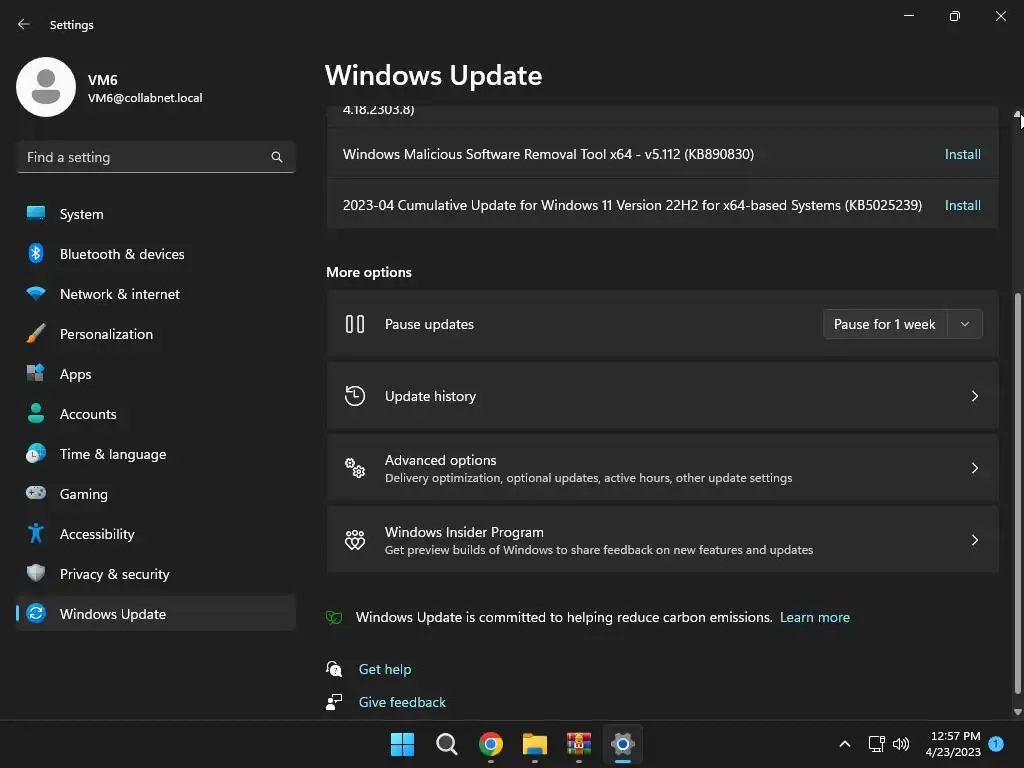The width and height of the screenshot is (1024, 768).
Task: Click the Network wifi icon
Action: coord(36,293)
